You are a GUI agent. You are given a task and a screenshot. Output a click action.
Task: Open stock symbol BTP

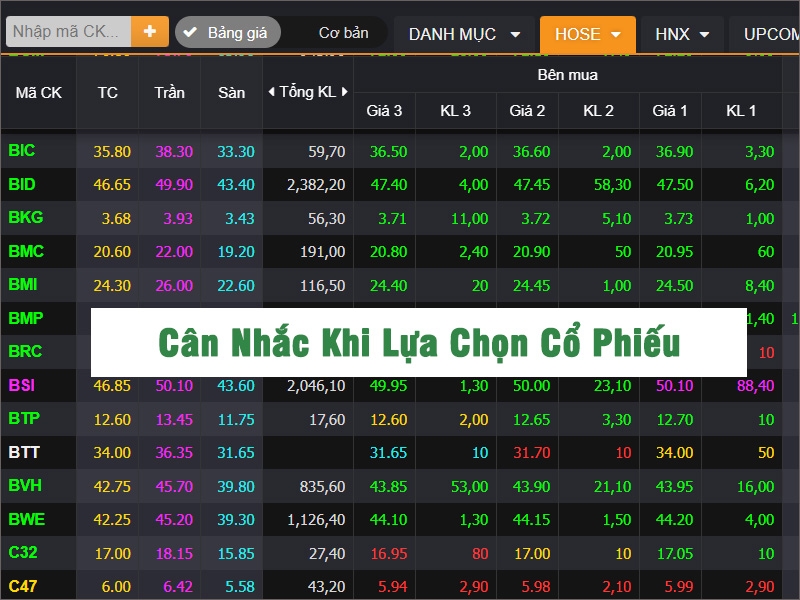tap(24, 419)
